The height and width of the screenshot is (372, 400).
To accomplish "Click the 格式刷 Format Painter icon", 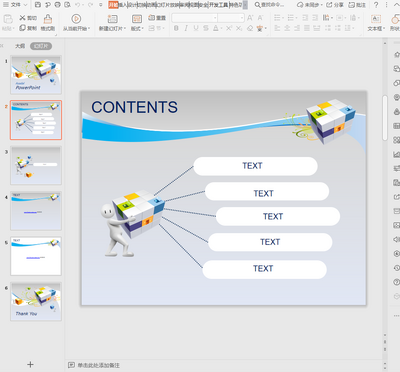I will [x=48, y=19].
